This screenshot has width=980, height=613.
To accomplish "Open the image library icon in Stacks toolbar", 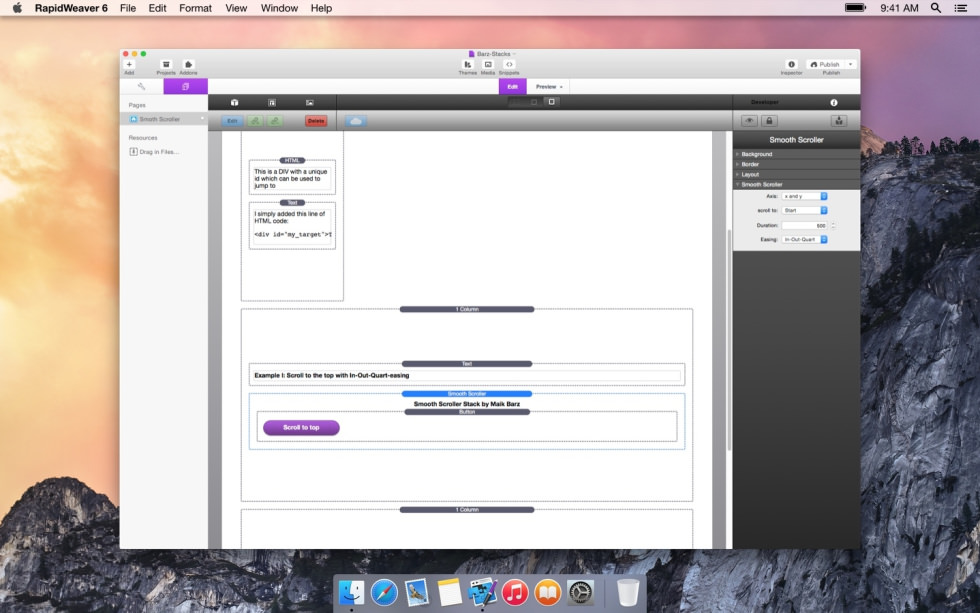I will coord(309,102).
